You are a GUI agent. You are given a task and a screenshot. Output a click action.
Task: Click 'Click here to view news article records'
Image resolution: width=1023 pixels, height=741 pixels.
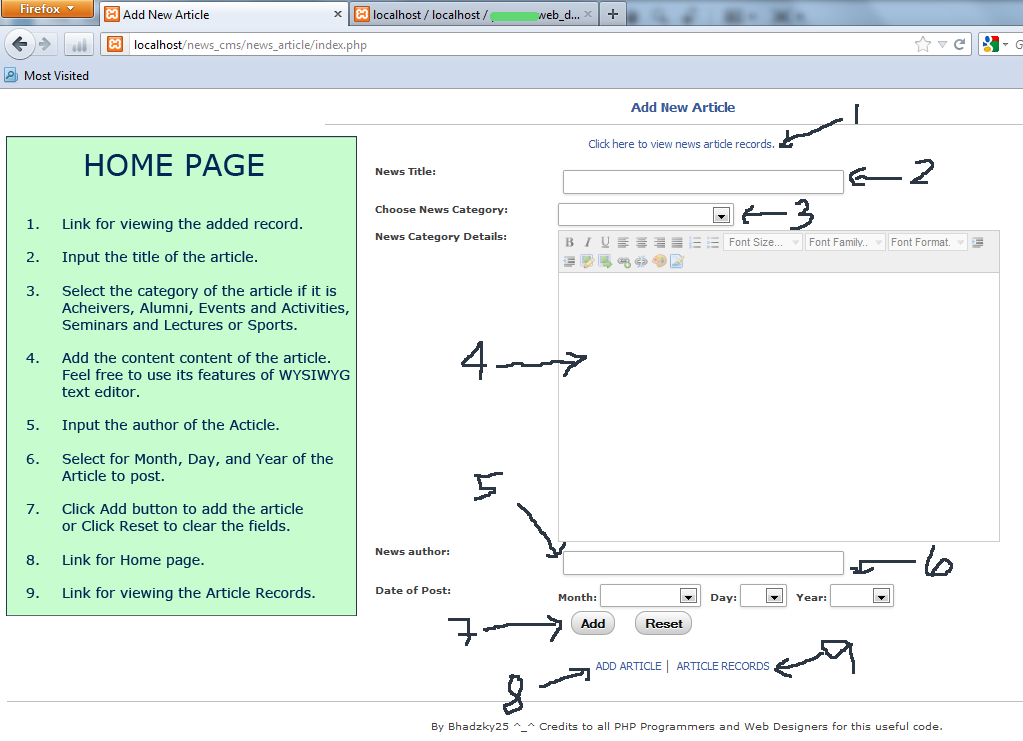click(x=681, y=144)
